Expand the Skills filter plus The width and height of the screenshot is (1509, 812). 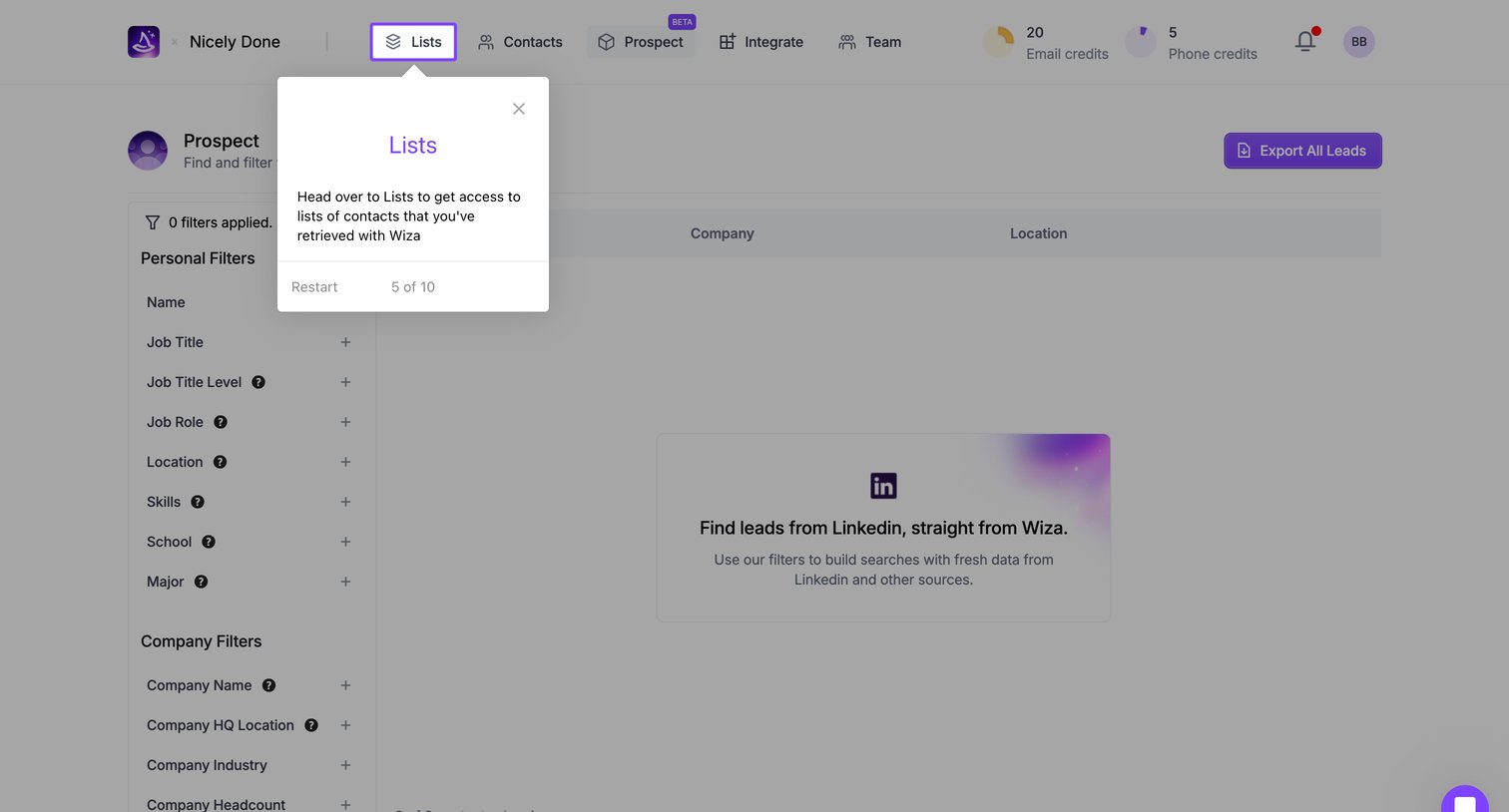(x=345, y=502)
